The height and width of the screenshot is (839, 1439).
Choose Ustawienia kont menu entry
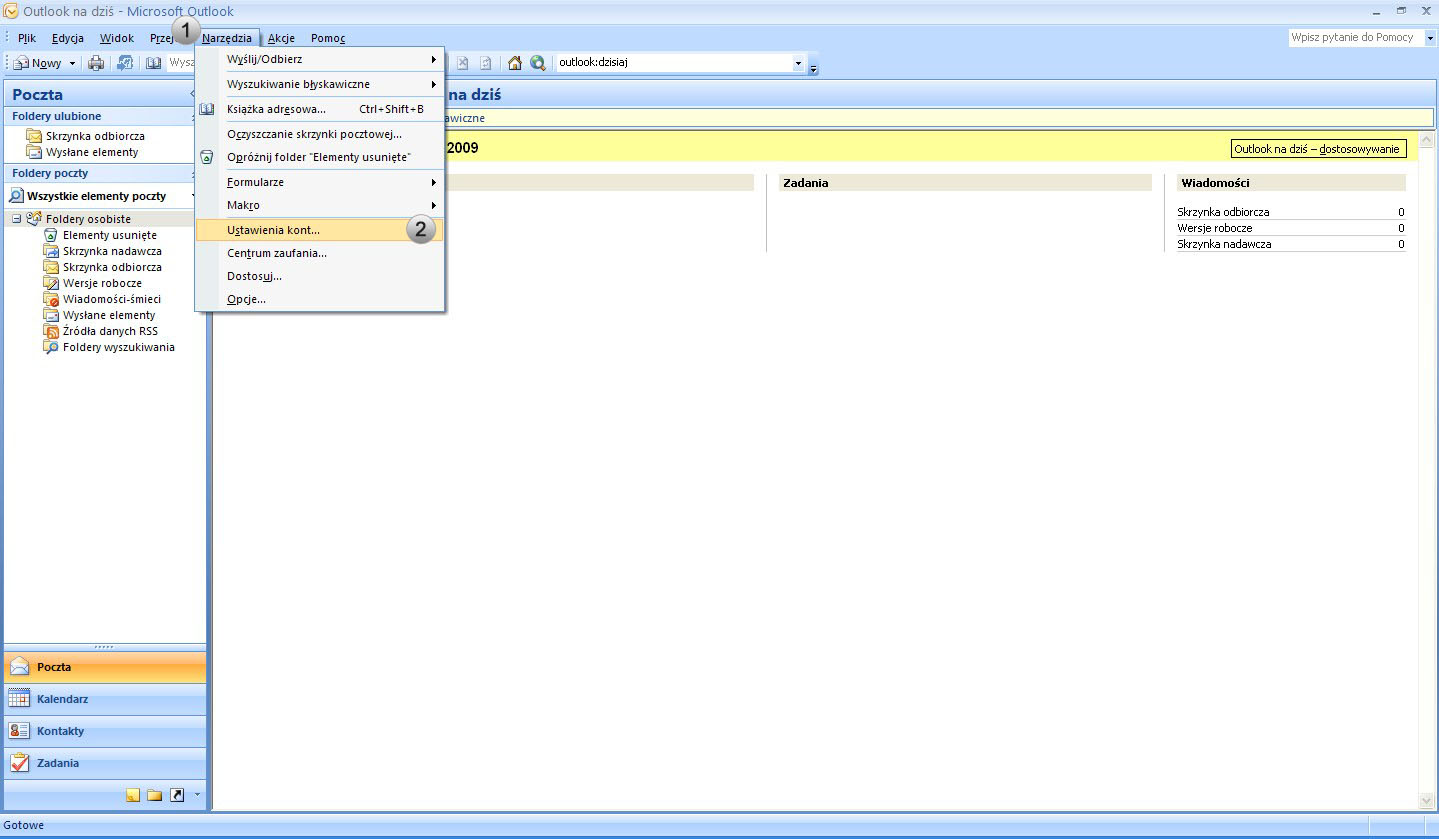click(x=320, y=230)
